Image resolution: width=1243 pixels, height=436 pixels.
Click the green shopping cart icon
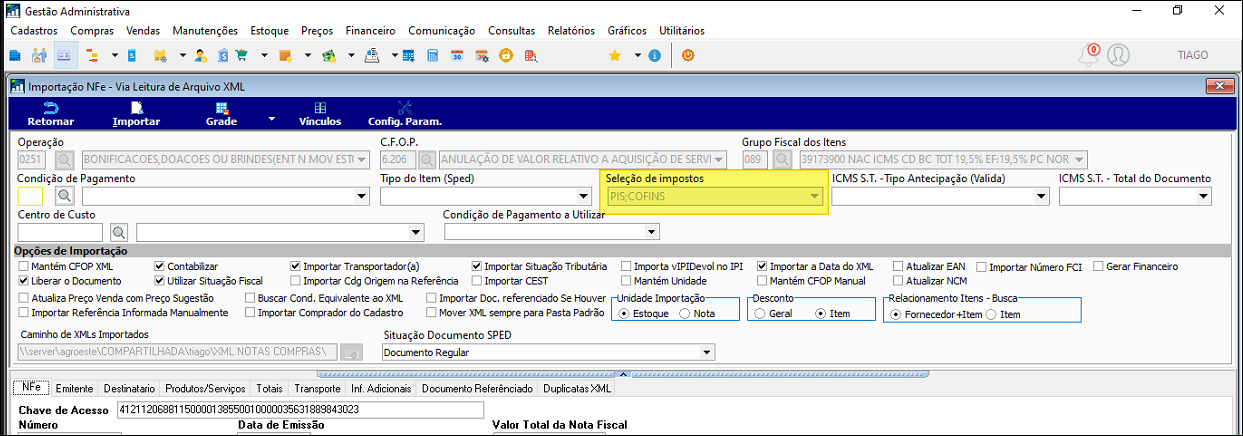[242, 55]
